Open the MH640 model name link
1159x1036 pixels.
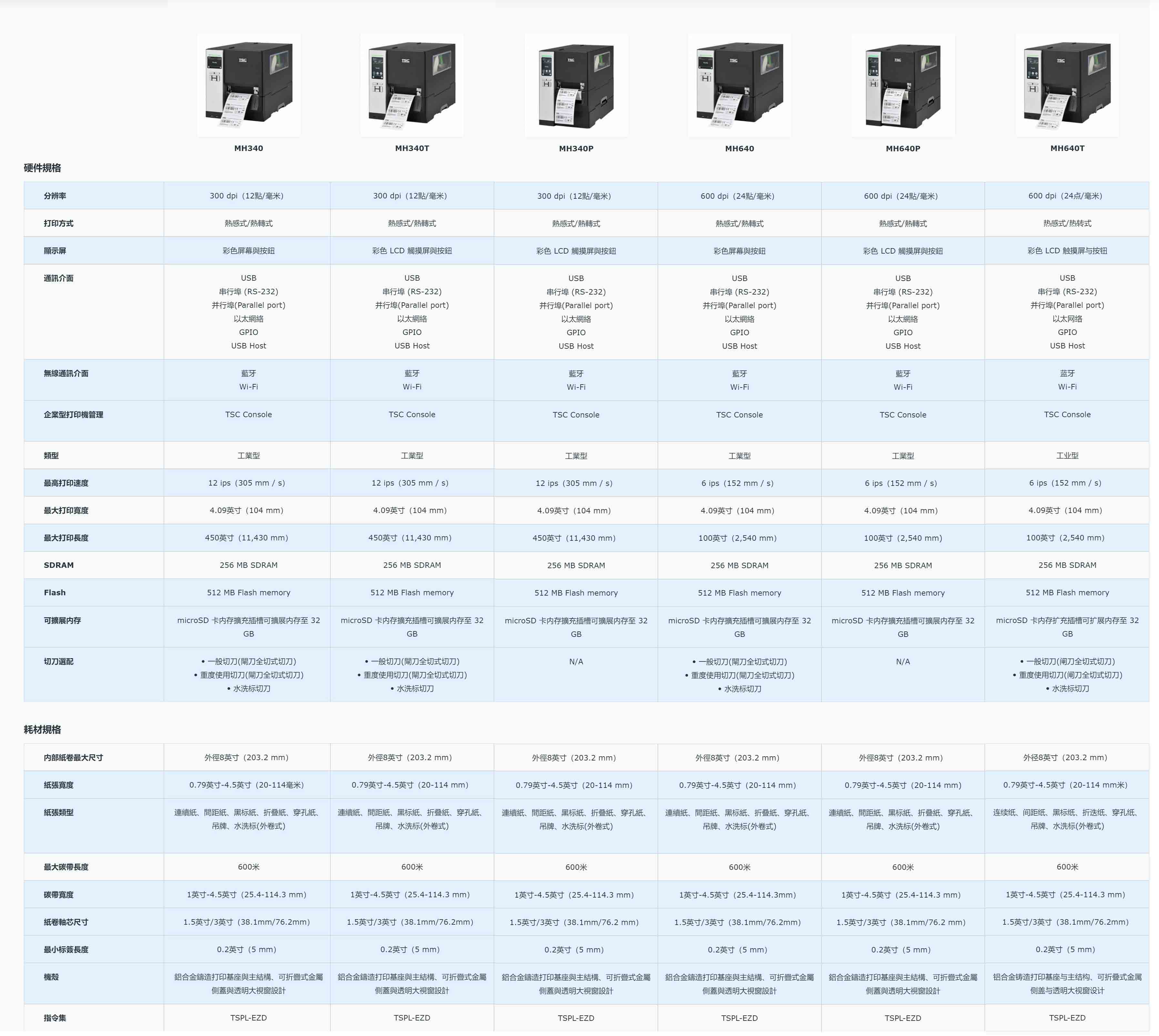coord(740,148)
